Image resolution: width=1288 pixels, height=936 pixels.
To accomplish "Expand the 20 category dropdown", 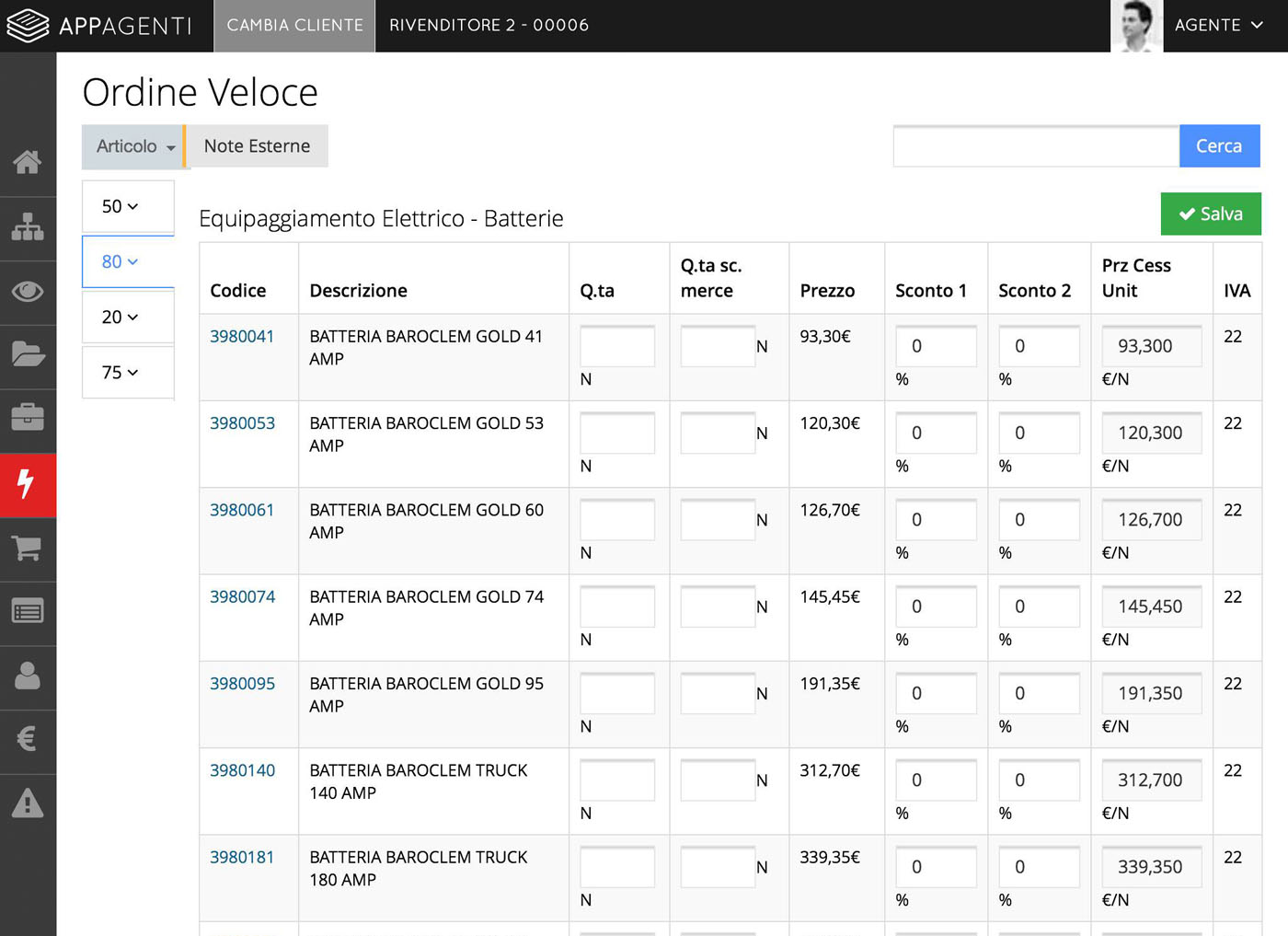I will click(x=128, y=317).
